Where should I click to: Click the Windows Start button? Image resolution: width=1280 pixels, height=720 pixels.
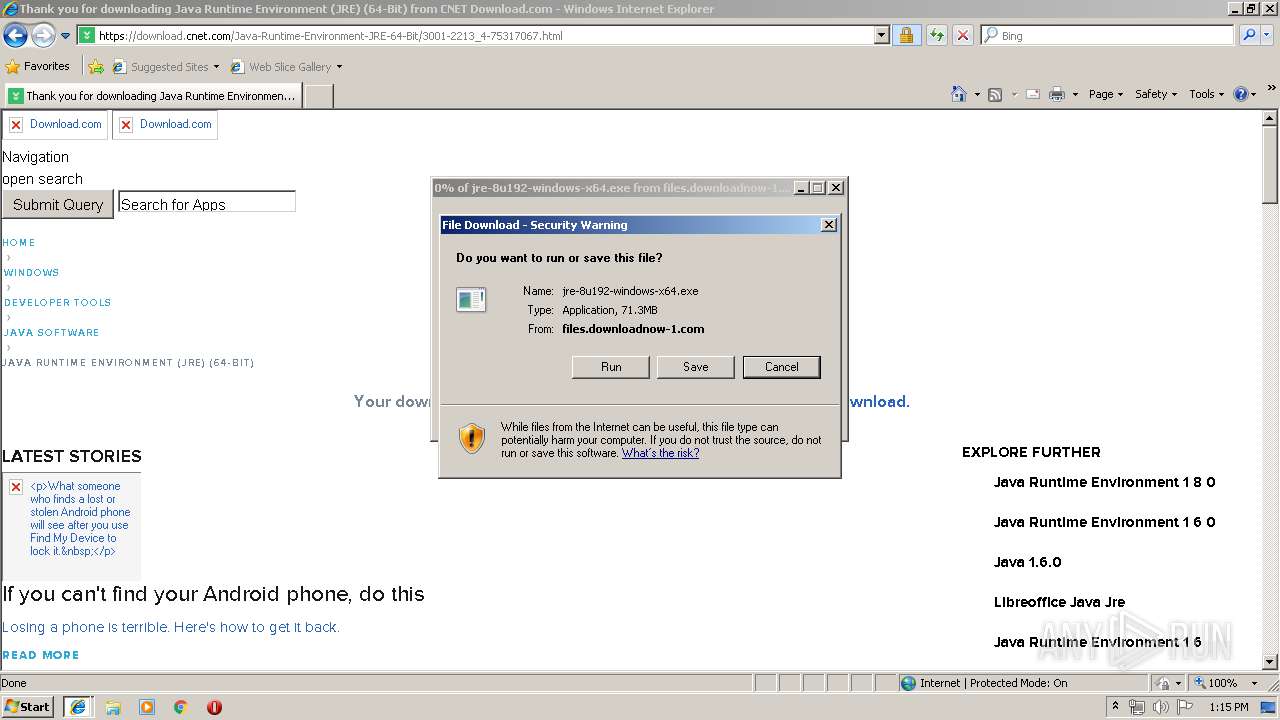(x=28, y=706)
